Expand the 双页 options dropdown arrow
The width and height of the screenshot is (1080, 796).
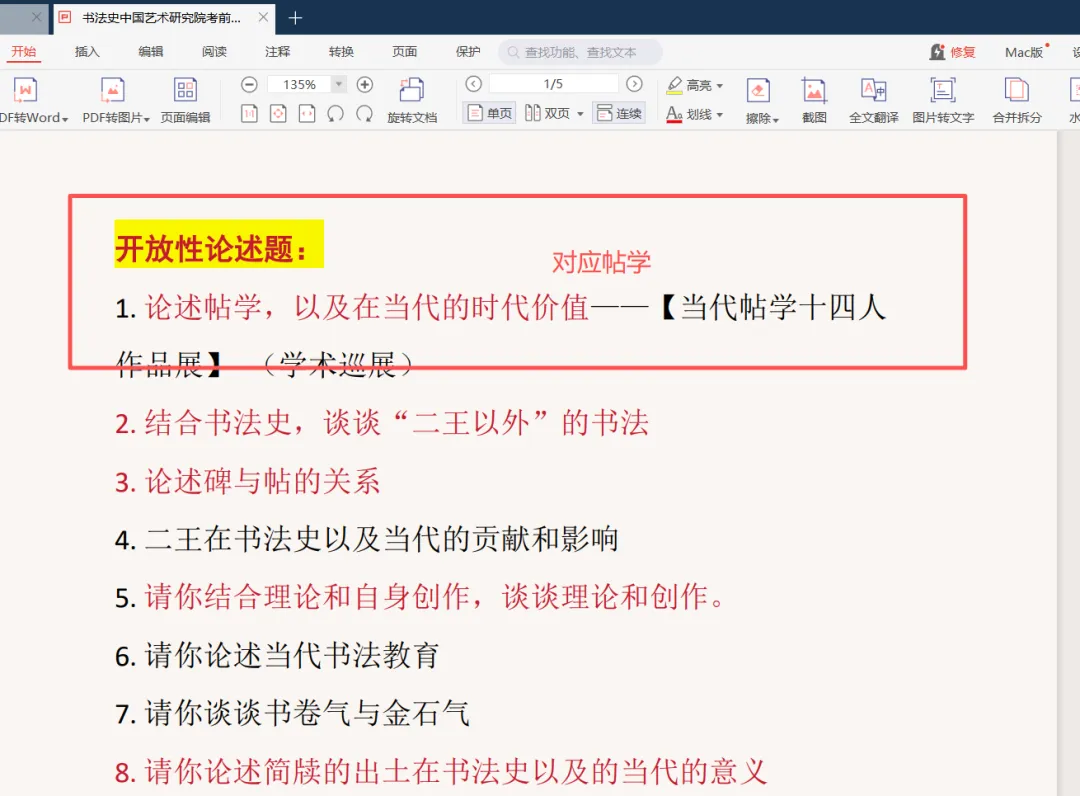click(x=580, y=114)
